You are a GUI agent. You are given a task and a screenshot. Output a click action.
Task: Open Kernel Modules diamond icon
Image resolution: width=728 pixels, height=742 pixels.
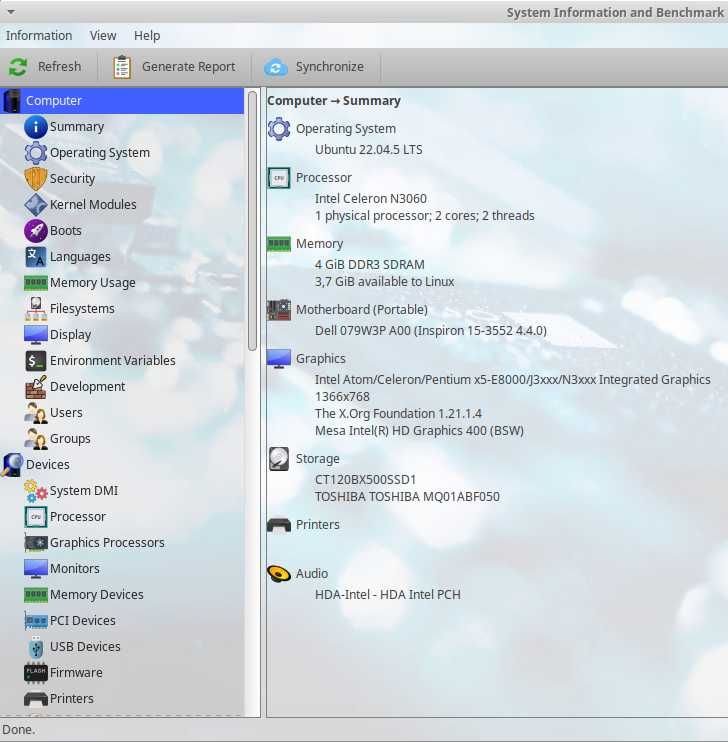pyautogui.click(x=36, y=204)
